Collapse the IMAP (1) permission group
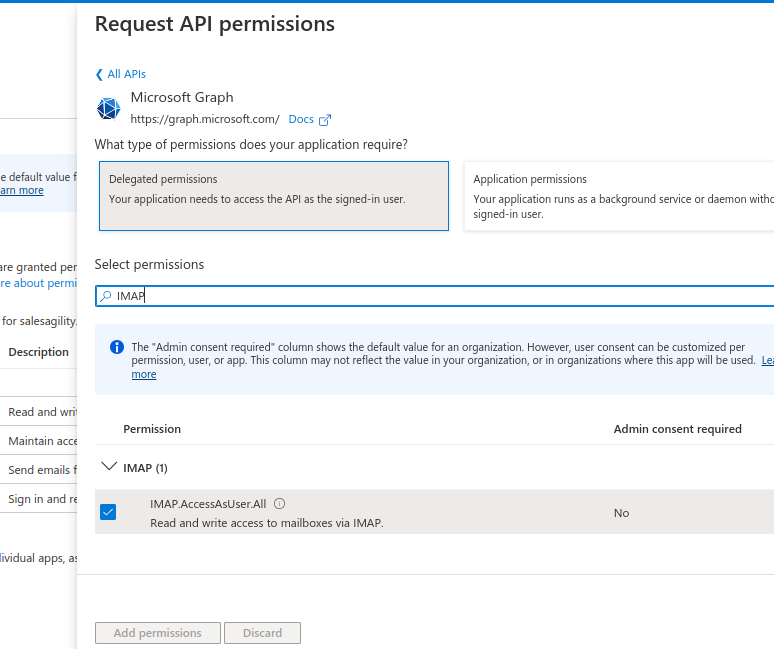Screen dimensions: 774x649 [x=109, y=467]
